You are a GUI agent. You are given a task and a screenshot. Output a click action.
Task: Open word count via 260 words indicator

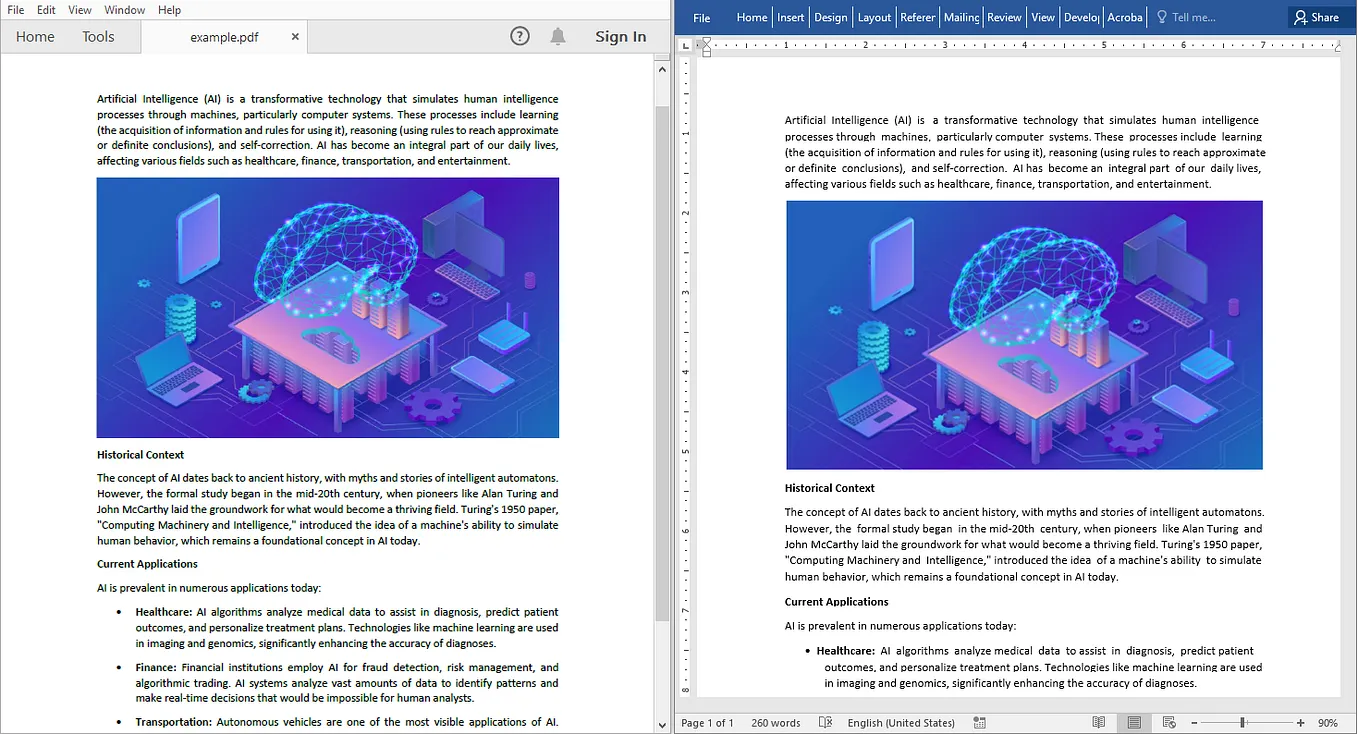pyautogui.click(x=775, y=722)
